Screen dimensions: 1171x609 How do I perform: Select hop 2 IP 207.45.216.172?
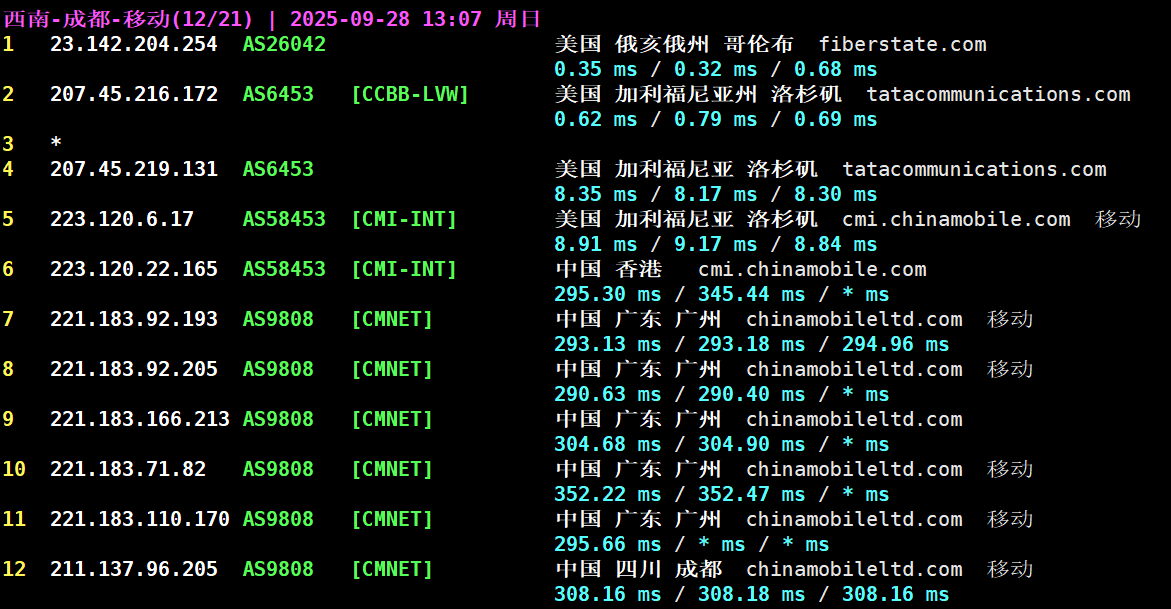pyautogui.click(x=134, y=94)
